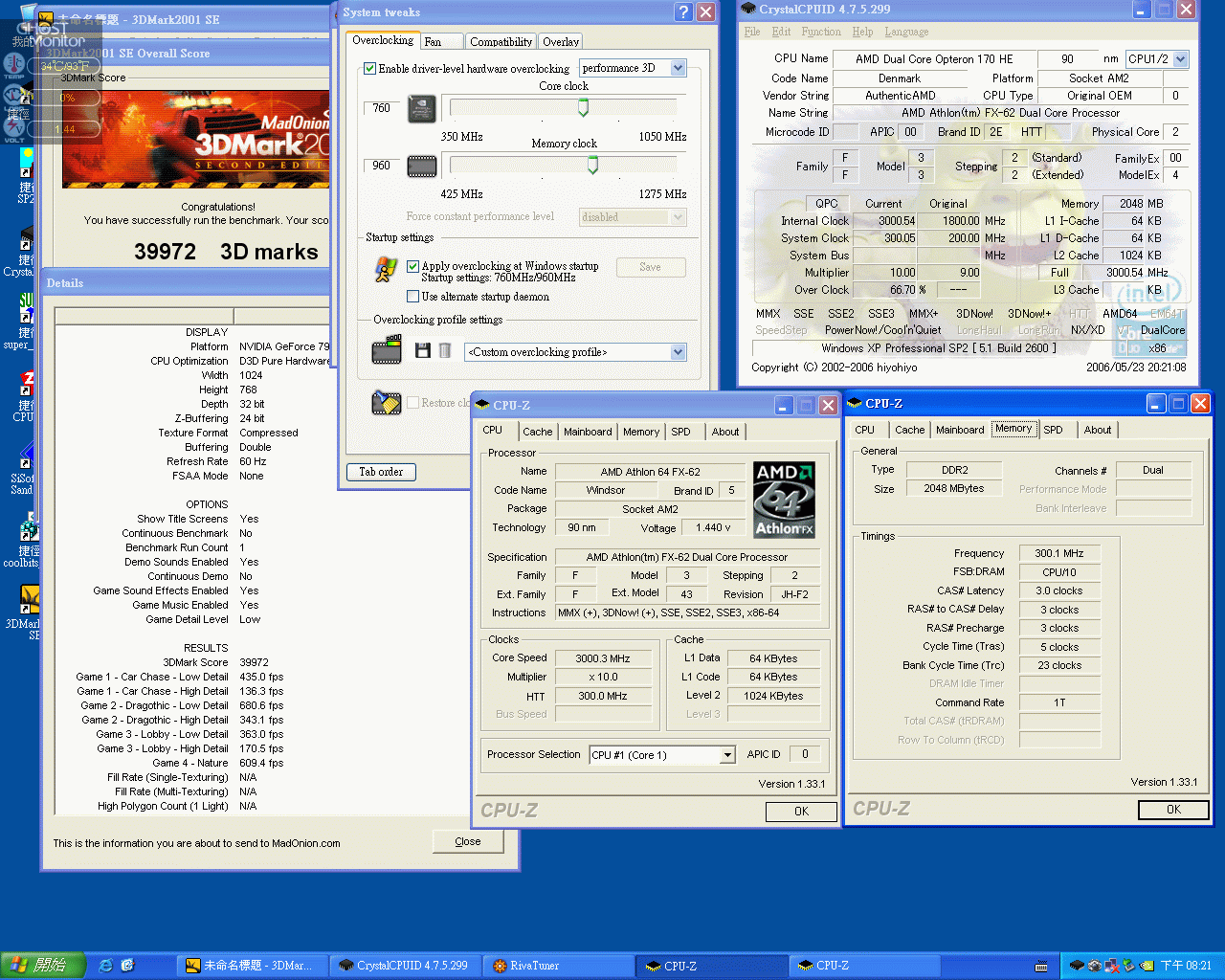The image size is (1225, 980).
Task: Click the GPU core clock chip icon
Action: click(422, 109)
